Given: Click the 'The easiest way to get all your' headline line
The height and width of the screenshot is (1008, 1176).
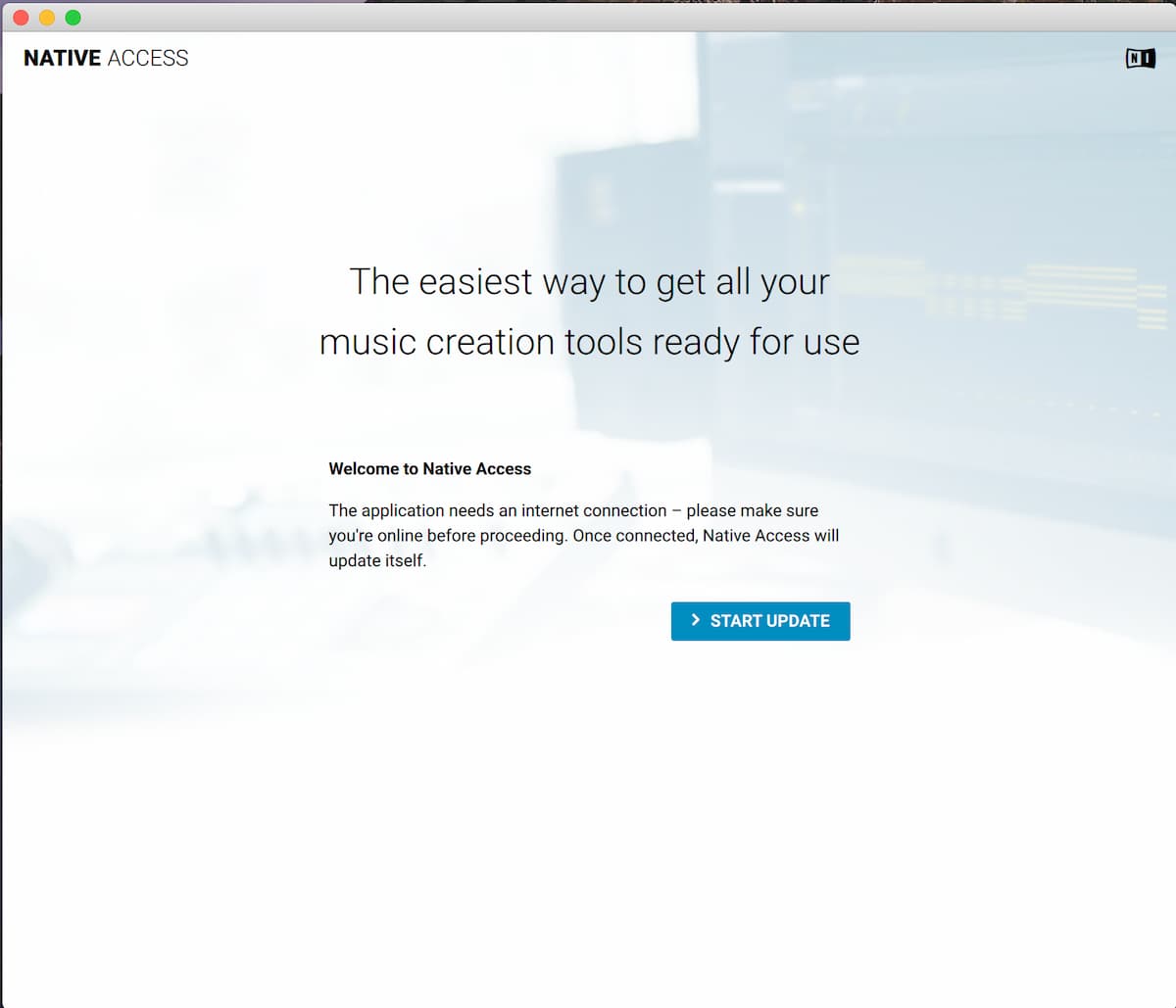Looking at the screenshot, I should point(590,282).
